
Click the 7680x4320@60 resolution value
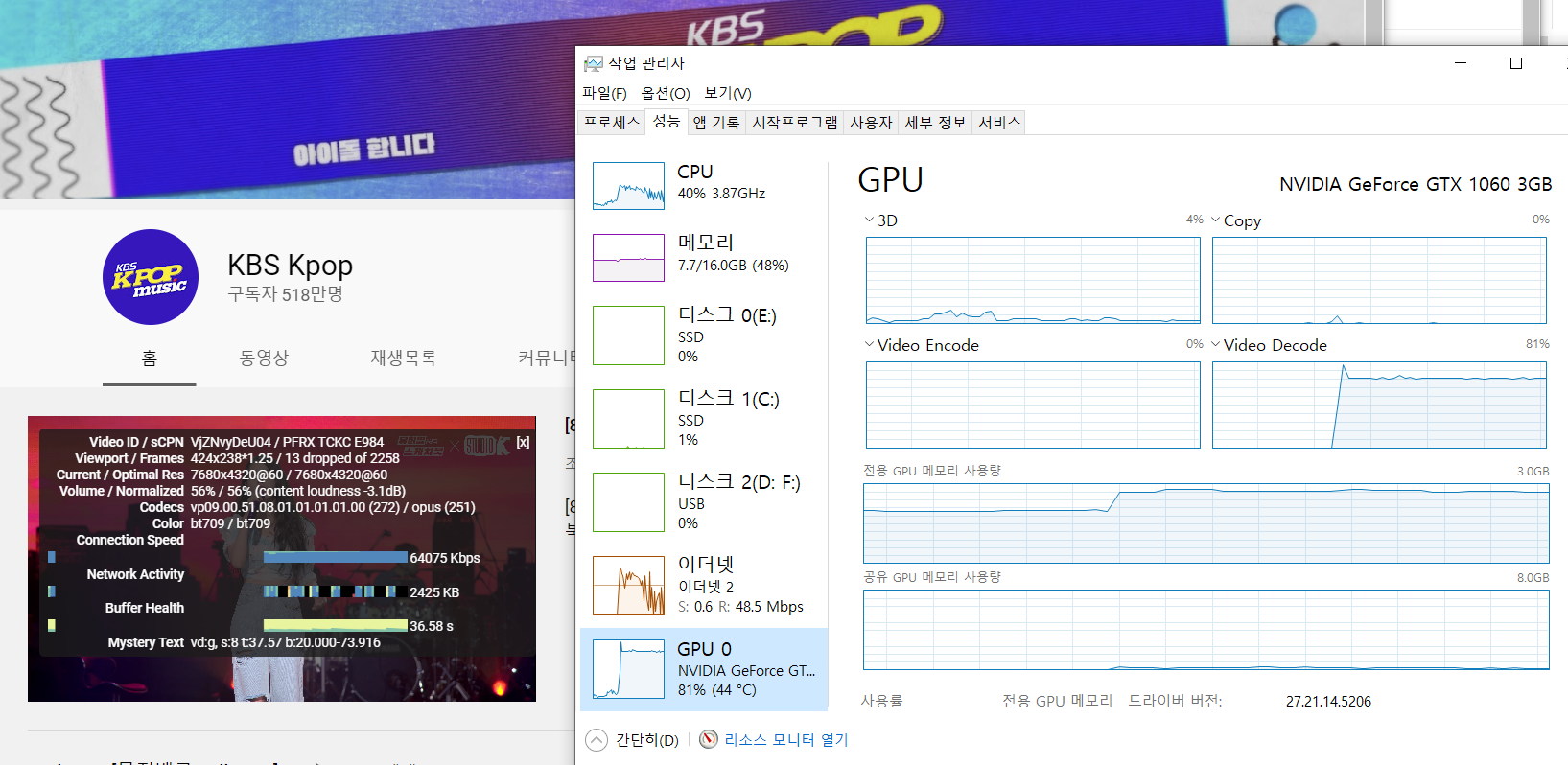pyautogui.click(x=289, y=475)
